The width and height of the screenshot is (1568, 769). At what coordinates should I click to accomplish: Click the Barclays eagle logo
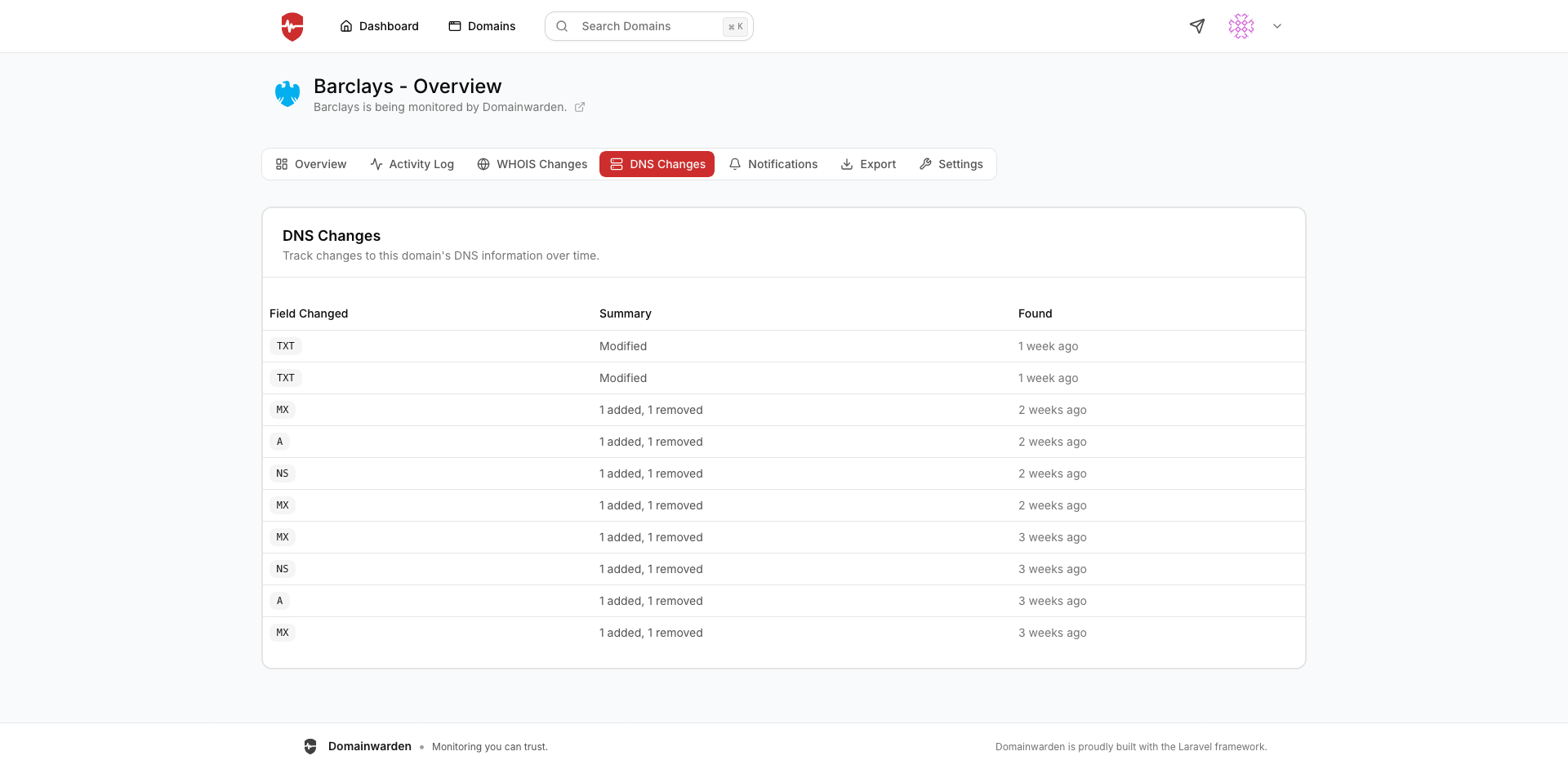click(x=287, y=94)
